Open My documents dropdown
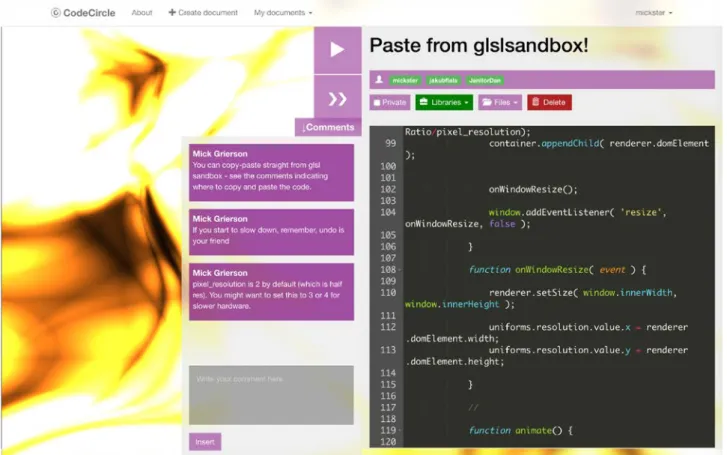Image resolution: width=727 pixels, height=455 pixels. tap(283, 13)
